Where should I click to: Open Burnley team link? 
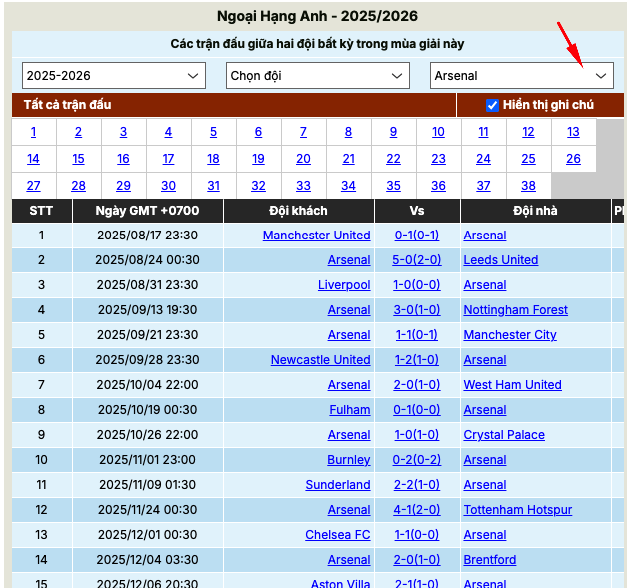(x=349, y=460)
